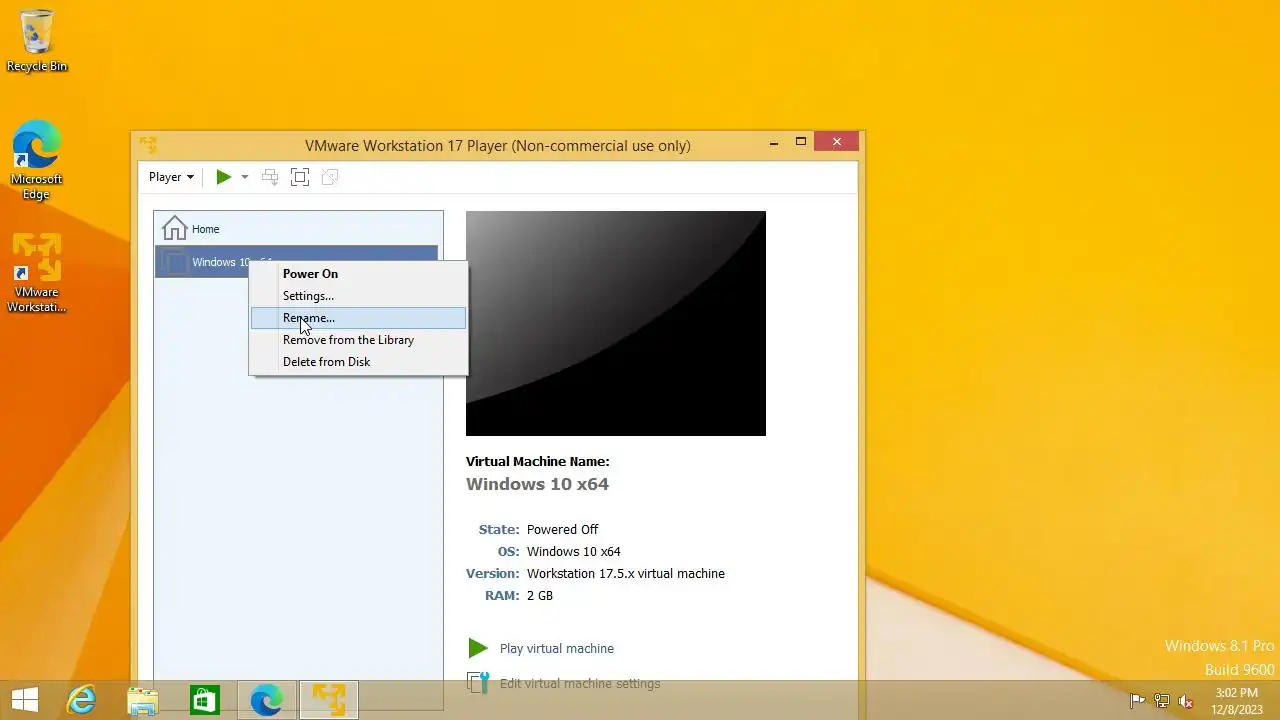Click the VMware Player taskbar button
1280x720 pixels.
pos(329,700)
